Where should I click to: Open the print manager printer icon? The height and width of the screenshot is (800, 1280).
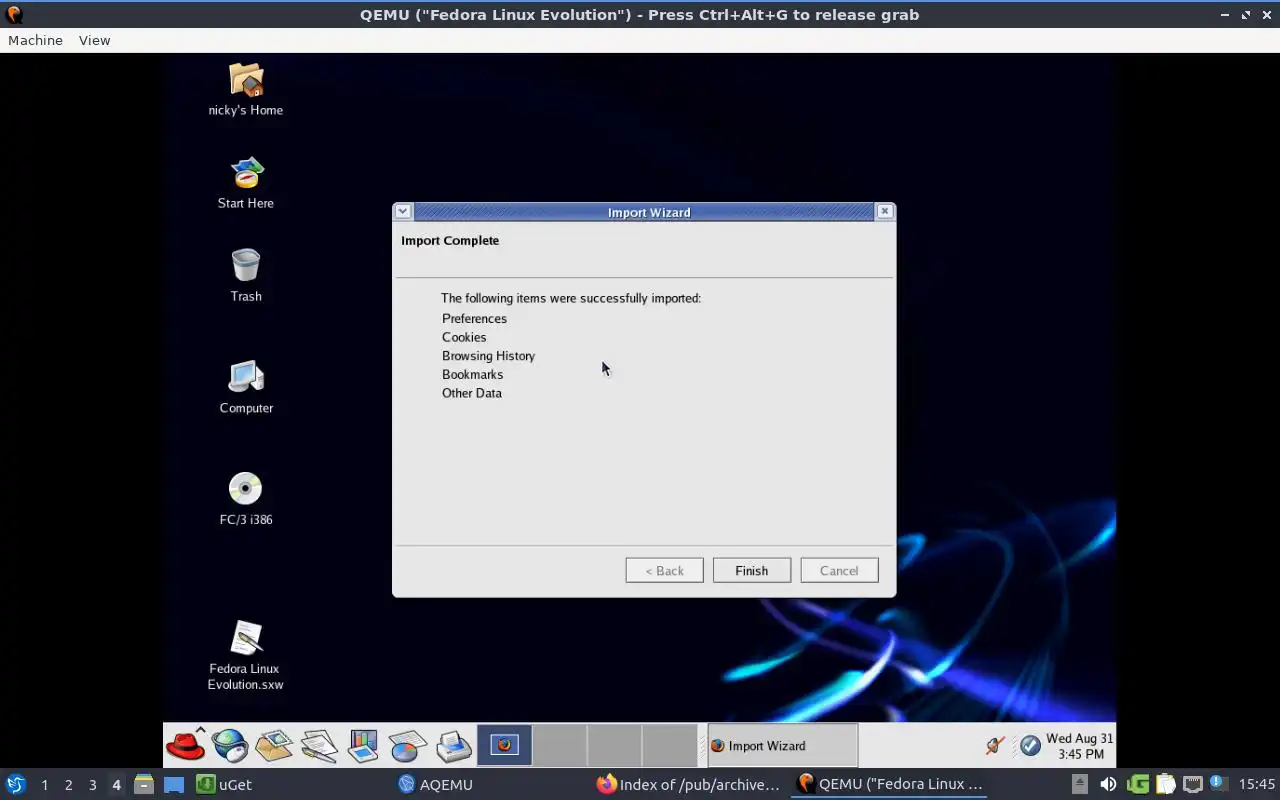click(453, 745)
